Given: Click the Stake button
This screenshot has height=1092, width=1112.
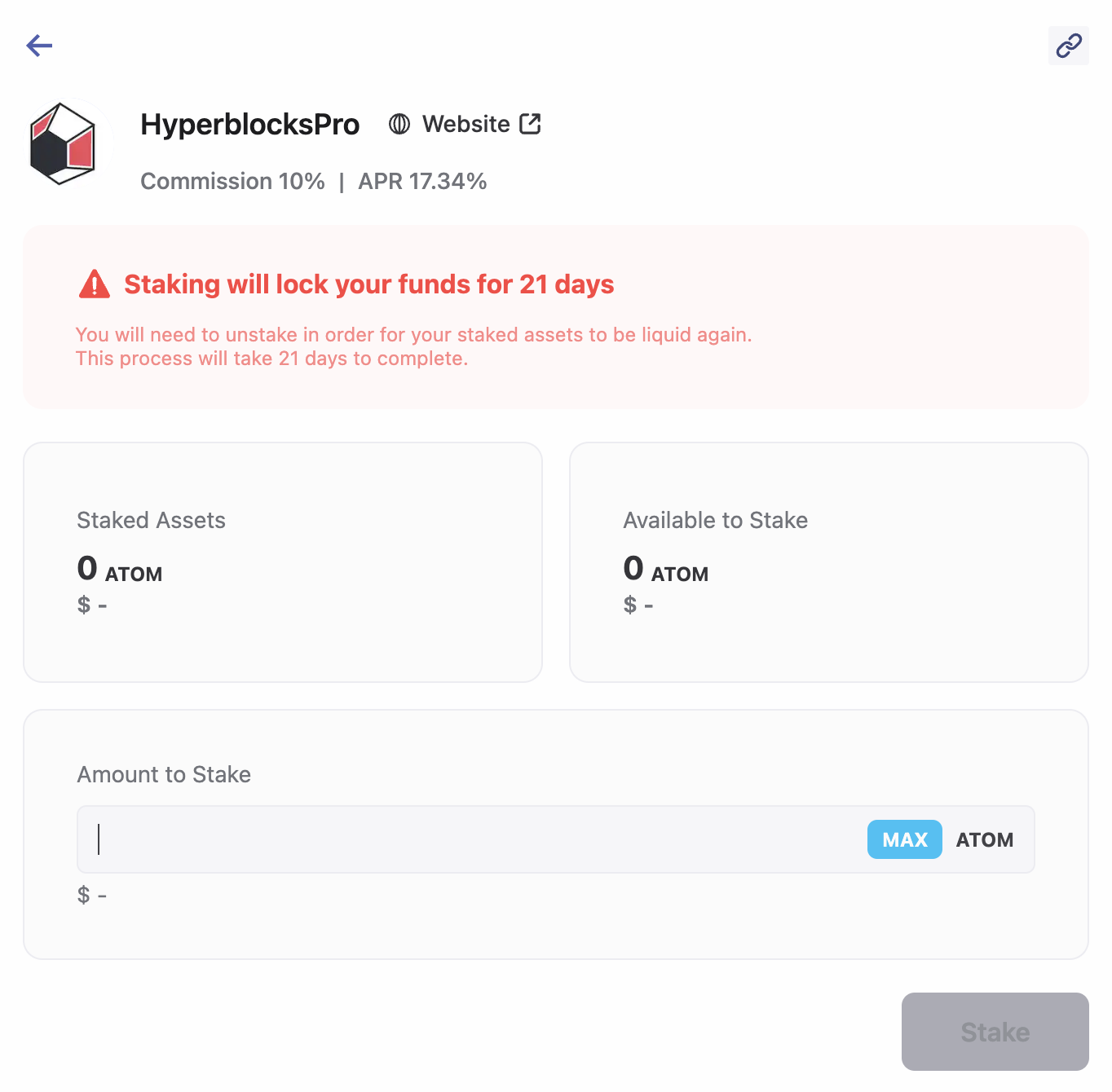Looking at the screenshot, I should [995, 1032].
